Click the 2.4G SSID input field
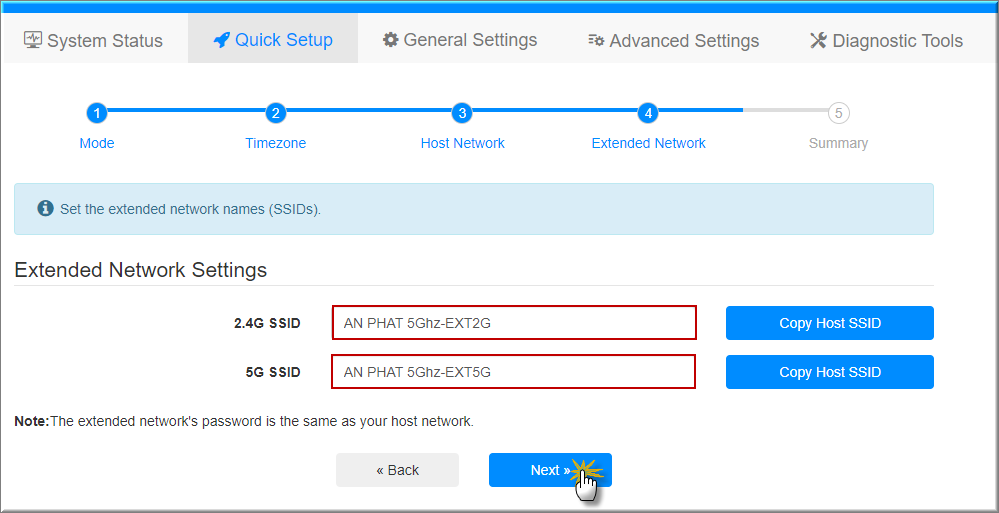The image size is (999, 513). click(513, 323)
